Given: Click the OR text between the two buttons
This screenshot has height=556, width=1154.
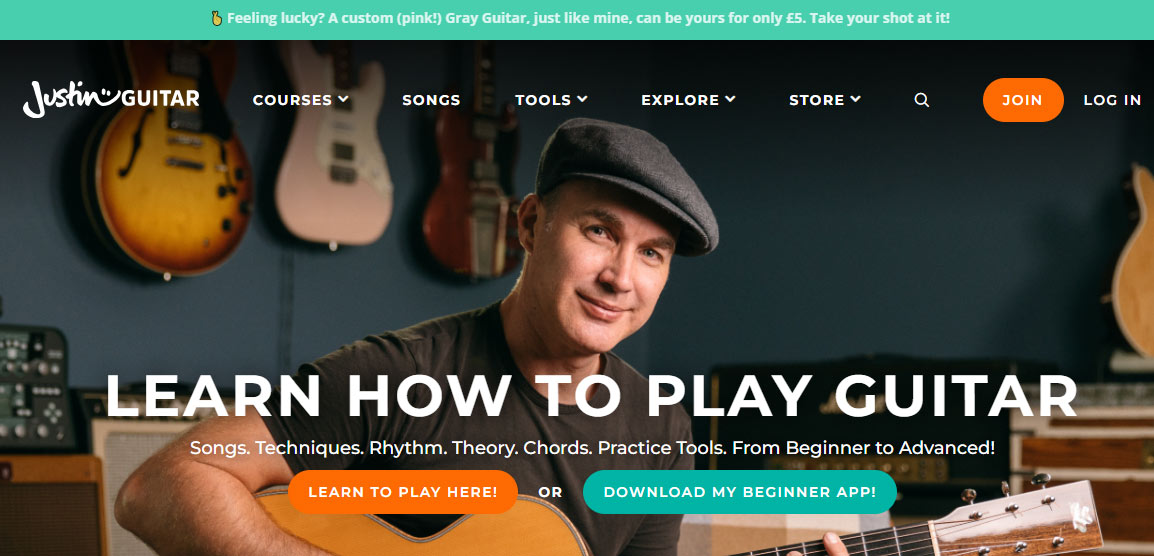Looking at the screenshot, I should coord(551,492).
